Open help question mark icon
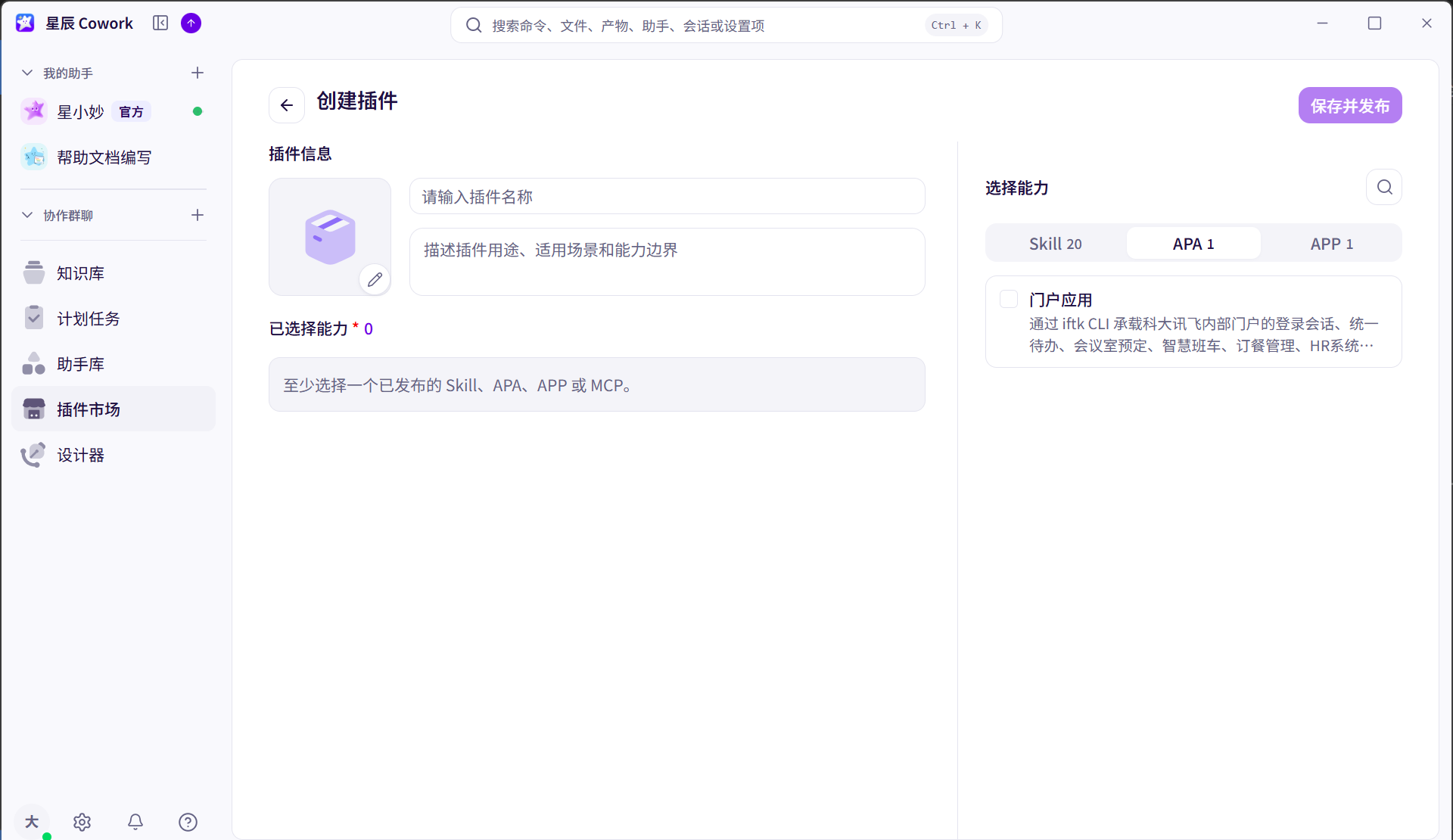Image resolution: width=1453 pixels, height=840 pixels. tap(188, 822)
